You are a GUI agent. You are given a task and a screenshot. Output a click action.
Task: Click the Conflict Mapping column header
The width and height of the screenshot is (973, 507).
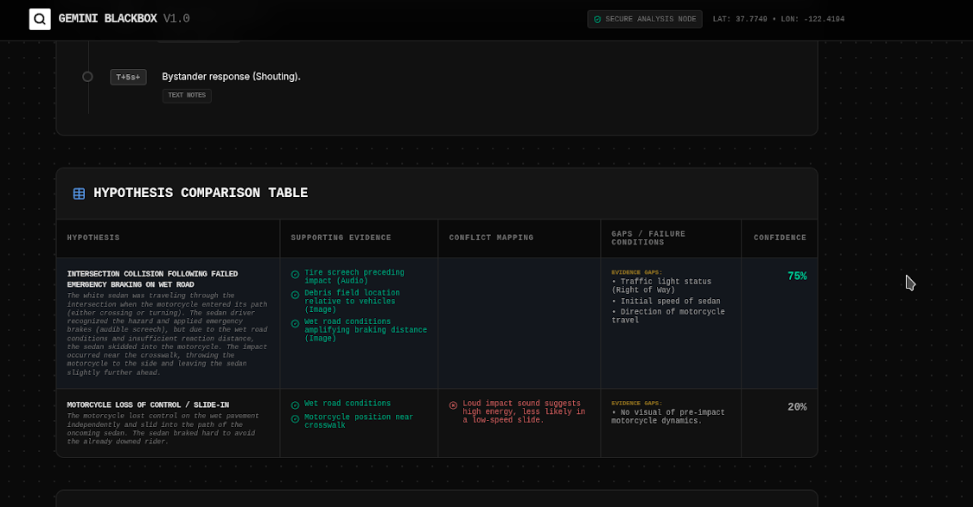[491, 238]
